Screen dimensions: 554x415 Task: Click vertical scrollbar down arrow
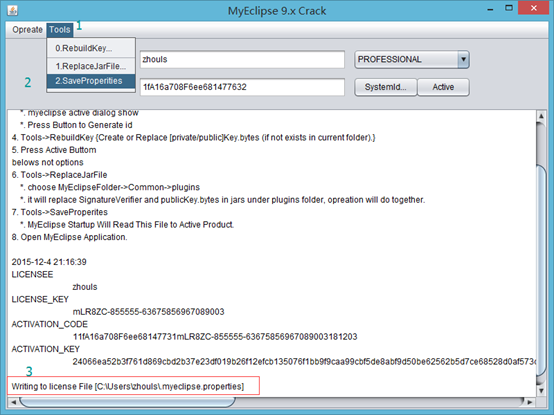[541, 391]
